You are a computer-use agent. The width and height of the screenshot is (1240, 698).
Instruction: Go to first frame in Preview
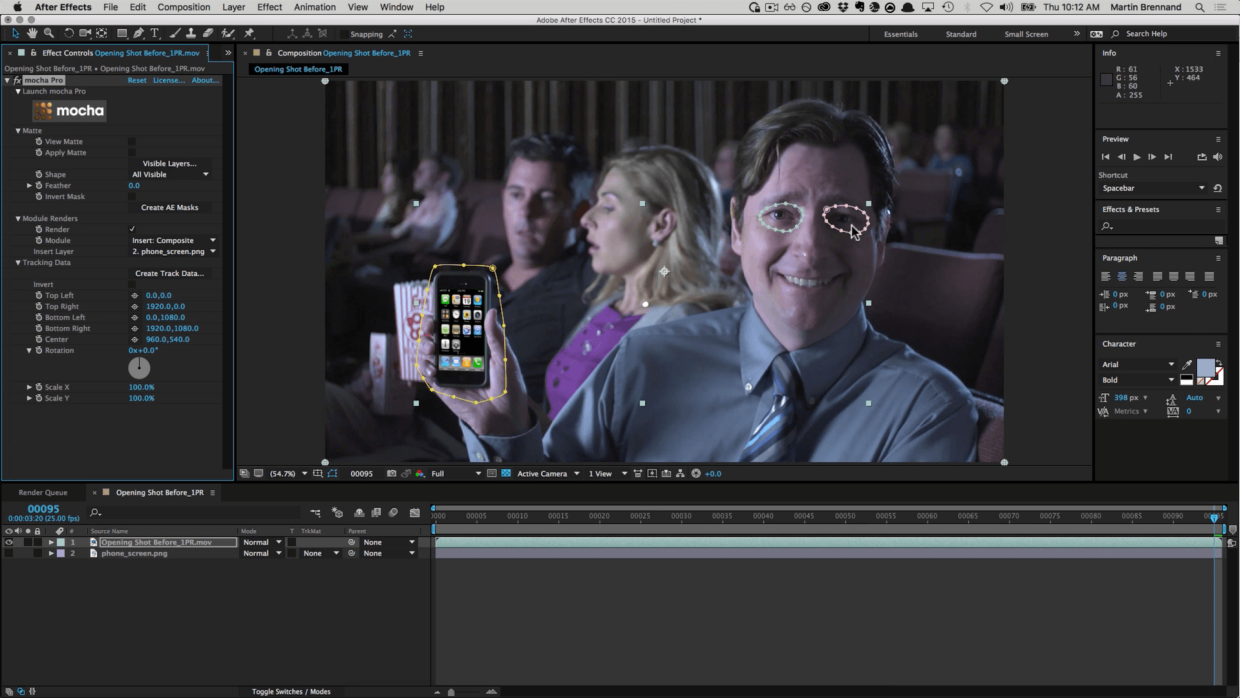(1105, 157)
